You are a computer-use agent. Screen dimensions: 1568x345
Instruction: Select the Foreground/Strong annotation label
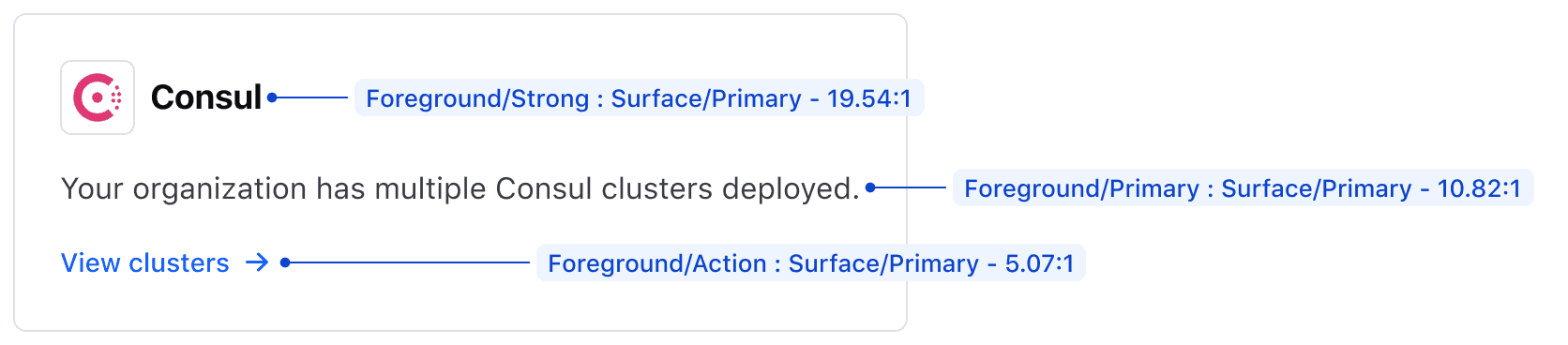[x=639, y=98]
